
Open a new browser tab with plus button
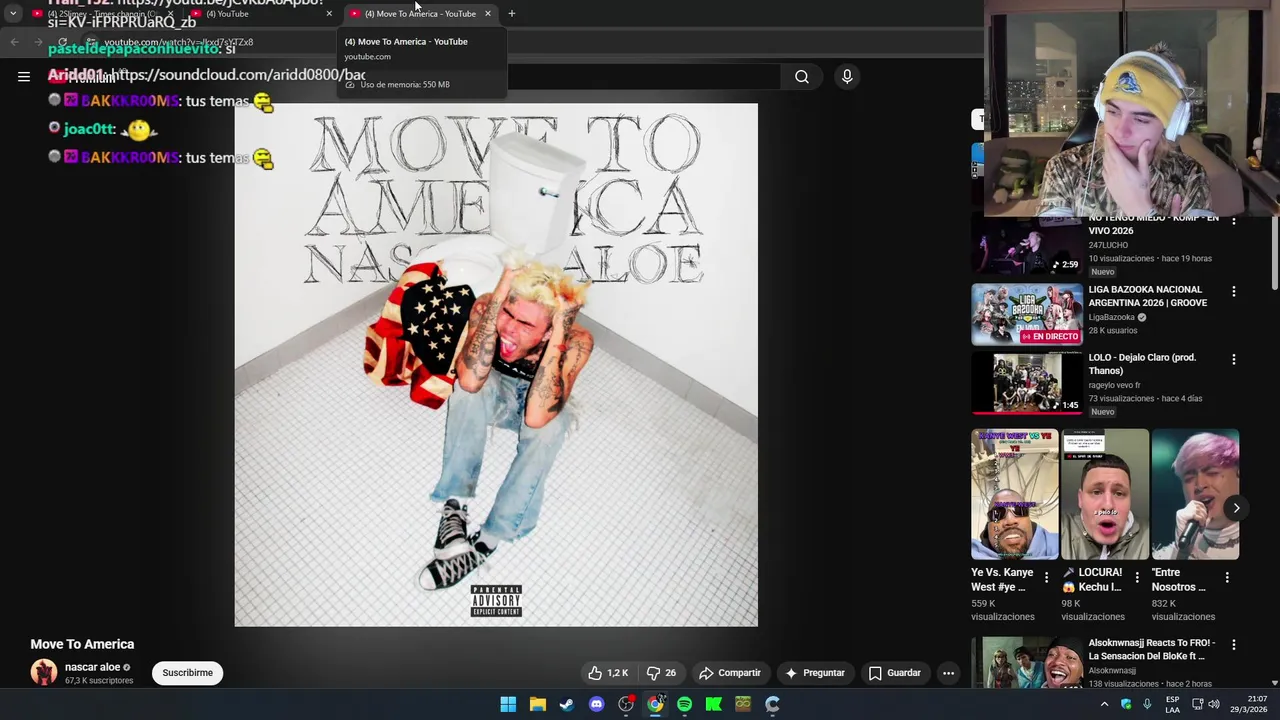pyautogui.click(x=511, y=14)
